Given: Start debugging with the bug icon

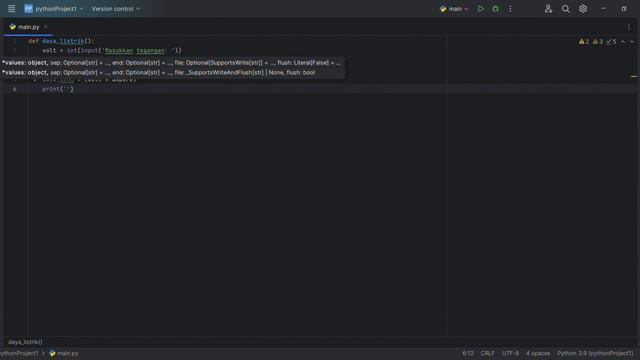Looking at the screenshot, I should 496,9.
